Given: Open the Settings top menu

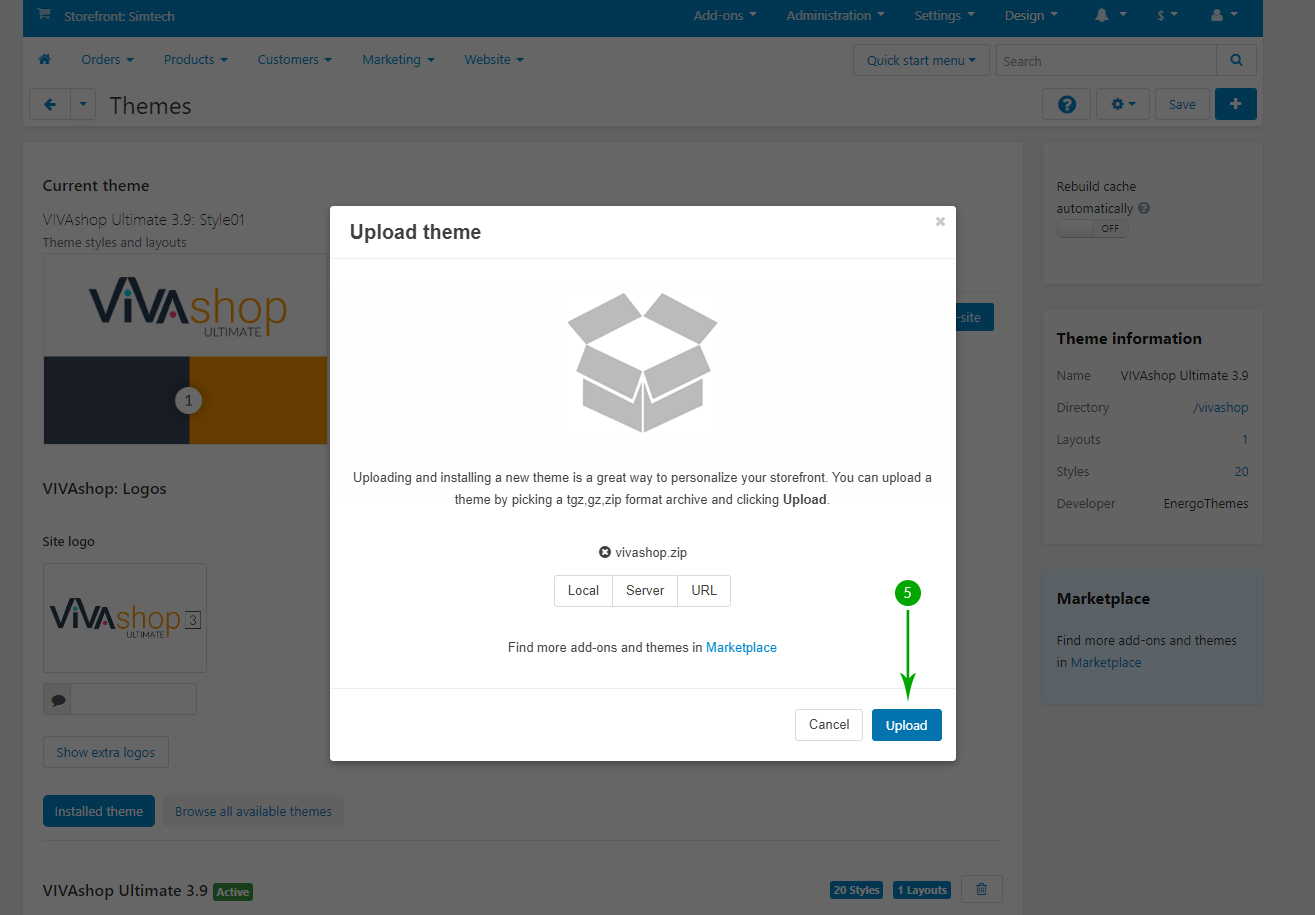Looking at the screenshot, I should pos(945,15).
